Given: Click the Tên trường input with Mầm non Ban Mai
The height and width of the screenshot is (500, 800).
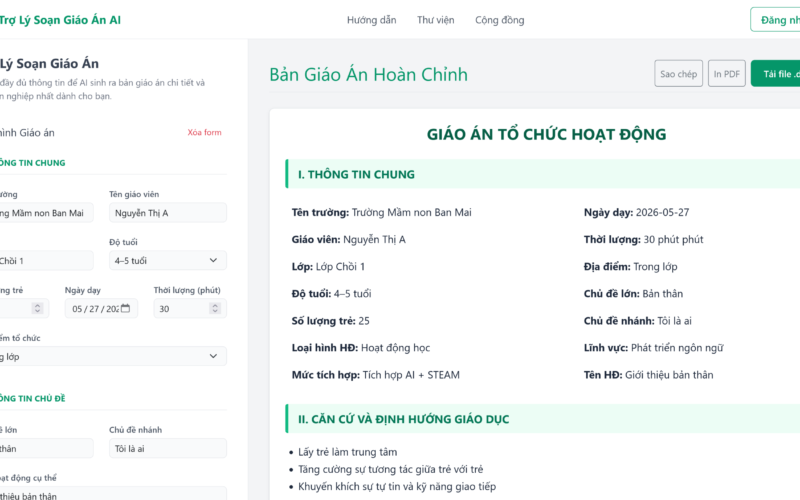Looking at the screenshot, I should 46,213.
